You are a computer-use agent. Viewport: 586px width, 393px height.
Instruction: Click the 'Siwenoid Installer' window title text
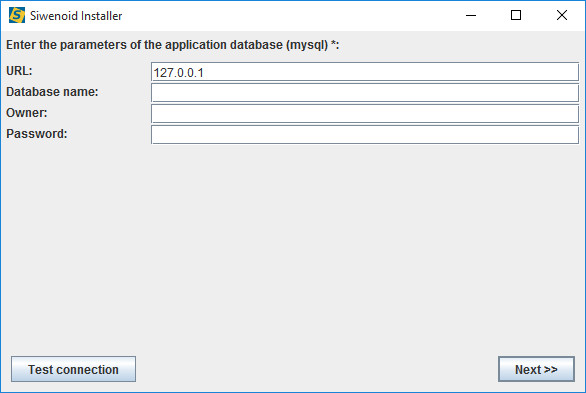pos(76,16)
